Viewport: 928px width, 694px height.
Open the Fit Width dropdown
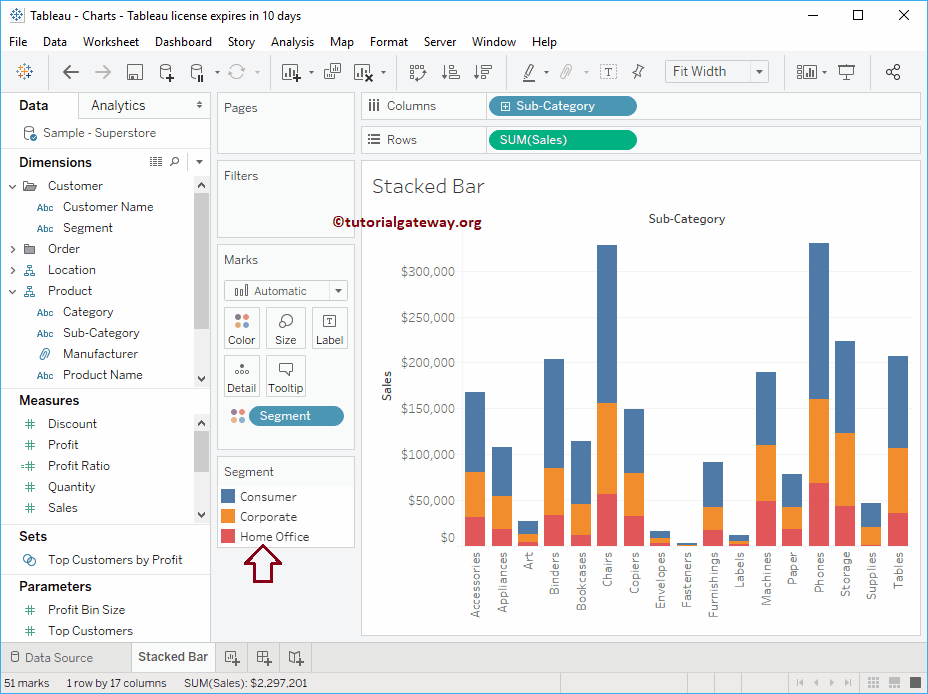click(x=759, y=72)
